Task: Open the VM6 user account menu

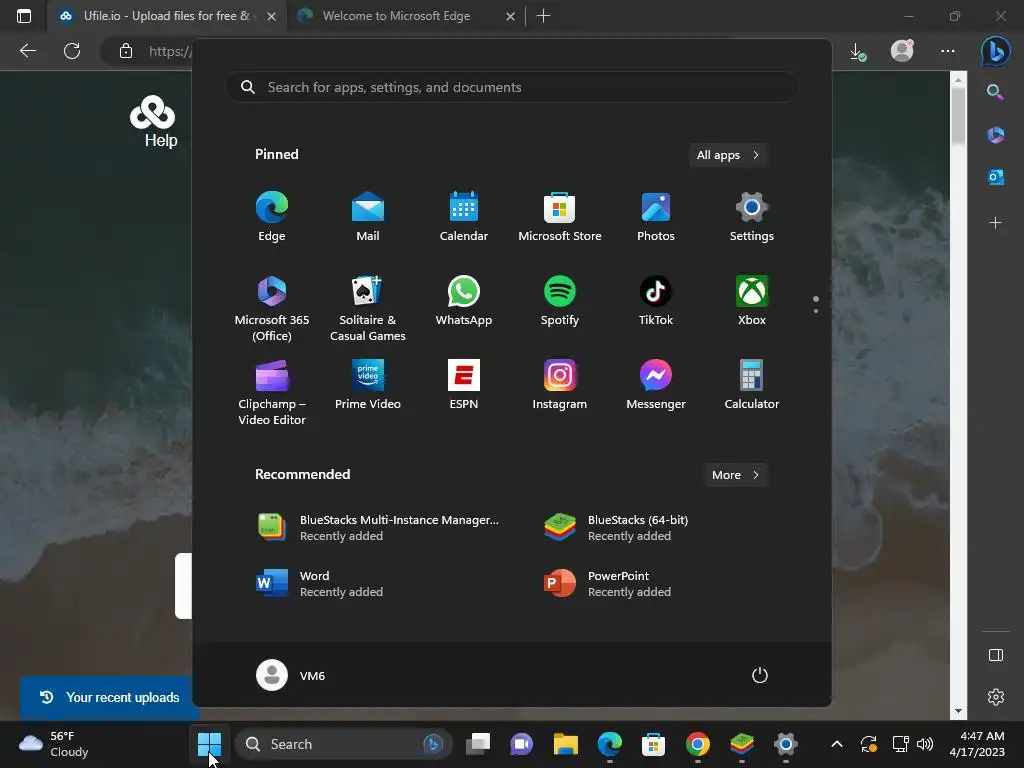Action: (x=291, y=675)
